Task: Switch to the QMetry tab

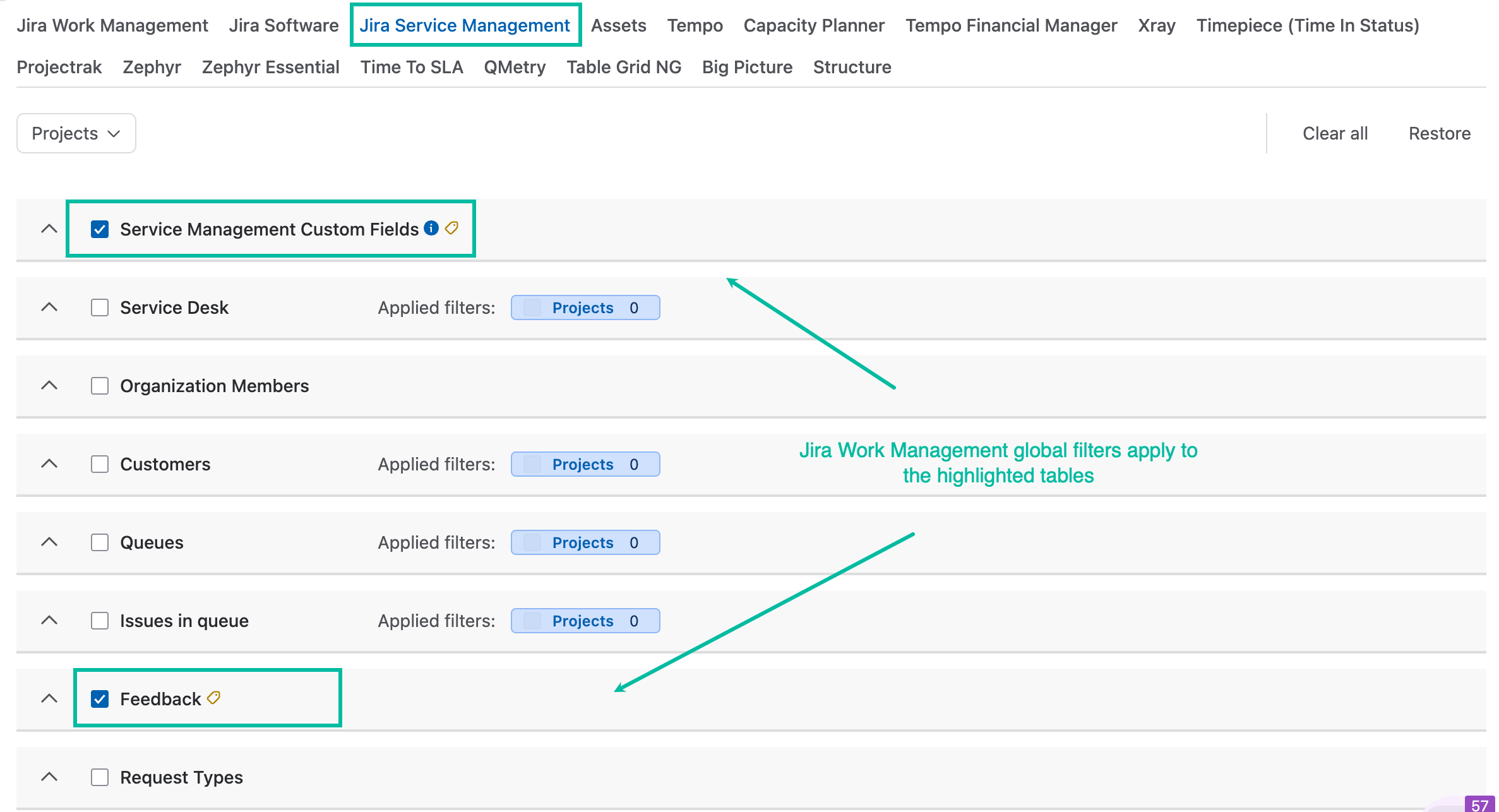Action: 515,67
